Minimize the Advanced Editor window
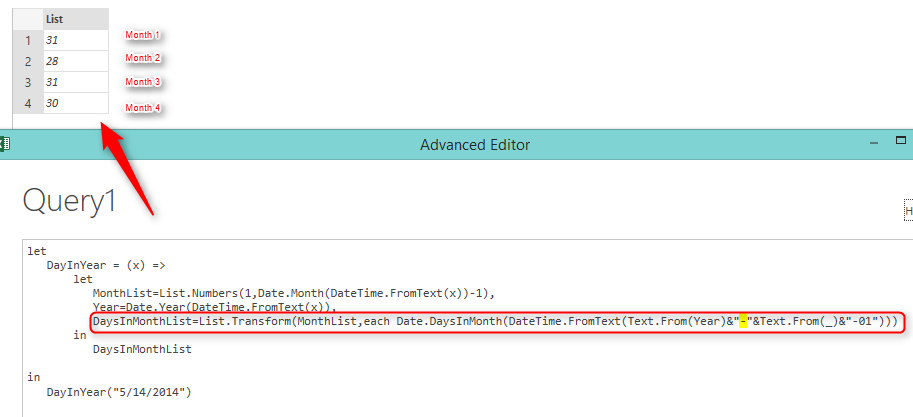 (874, 143)
